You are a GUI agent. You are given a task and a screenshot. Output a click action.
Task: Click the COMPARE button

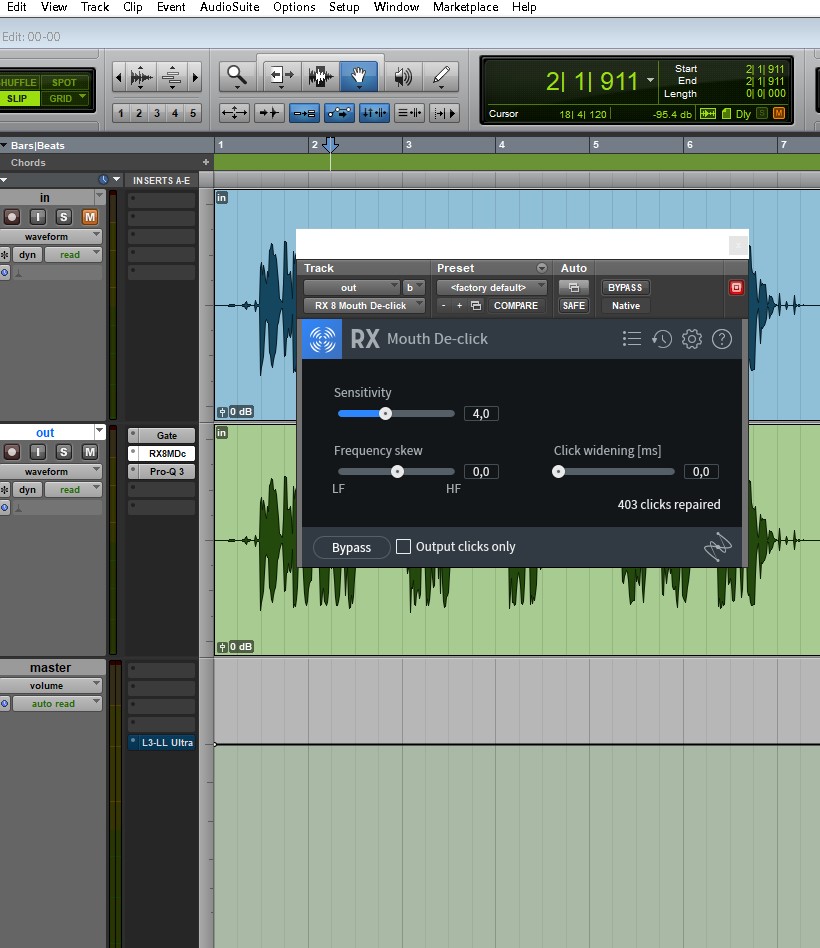(x=516, y=306)
